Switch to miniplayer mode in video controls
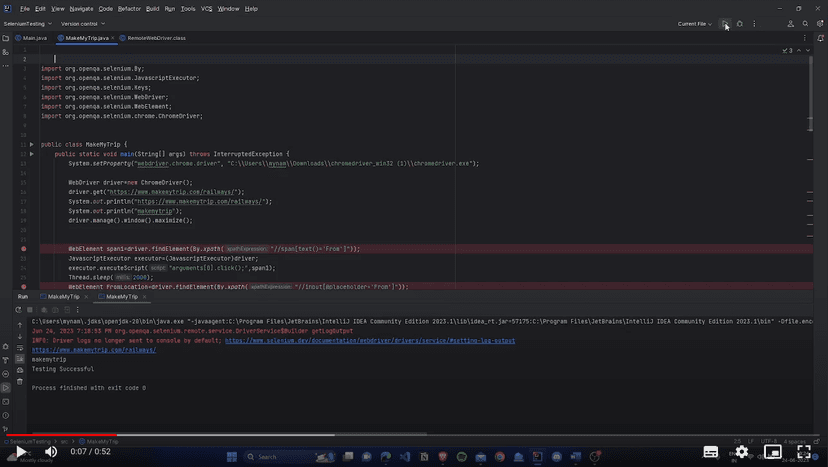The image size is (828, 467). point(773,452)
